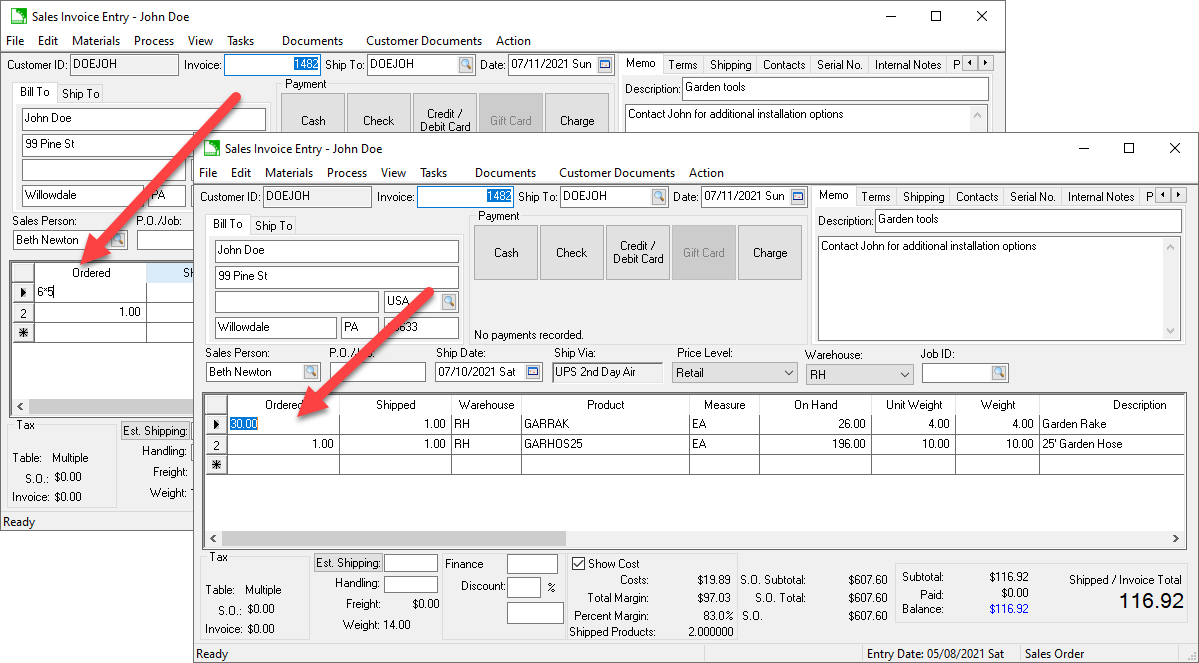Click the USA country lookup icon
The width and height of the screenshot is (1199, 663).
pyautogui.click(x=449, y=301)
